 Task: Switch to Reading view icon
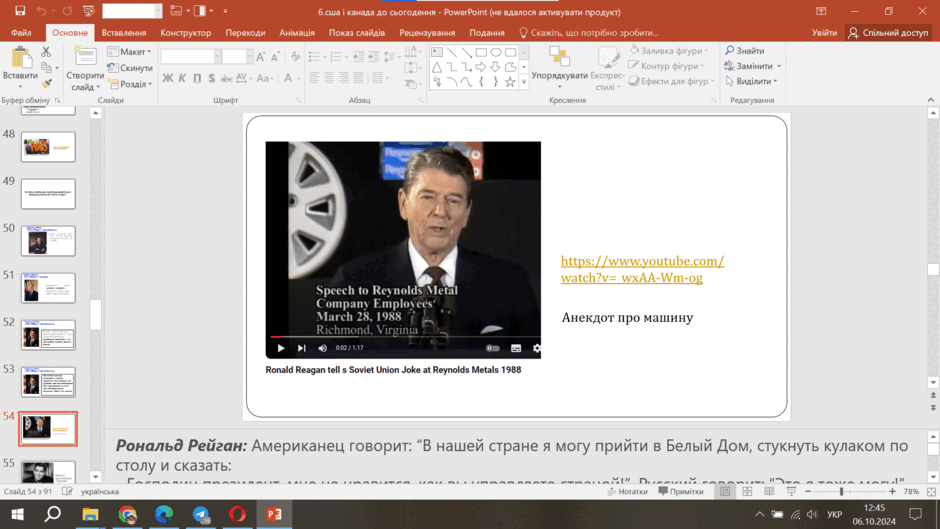[x=769, y=491]
